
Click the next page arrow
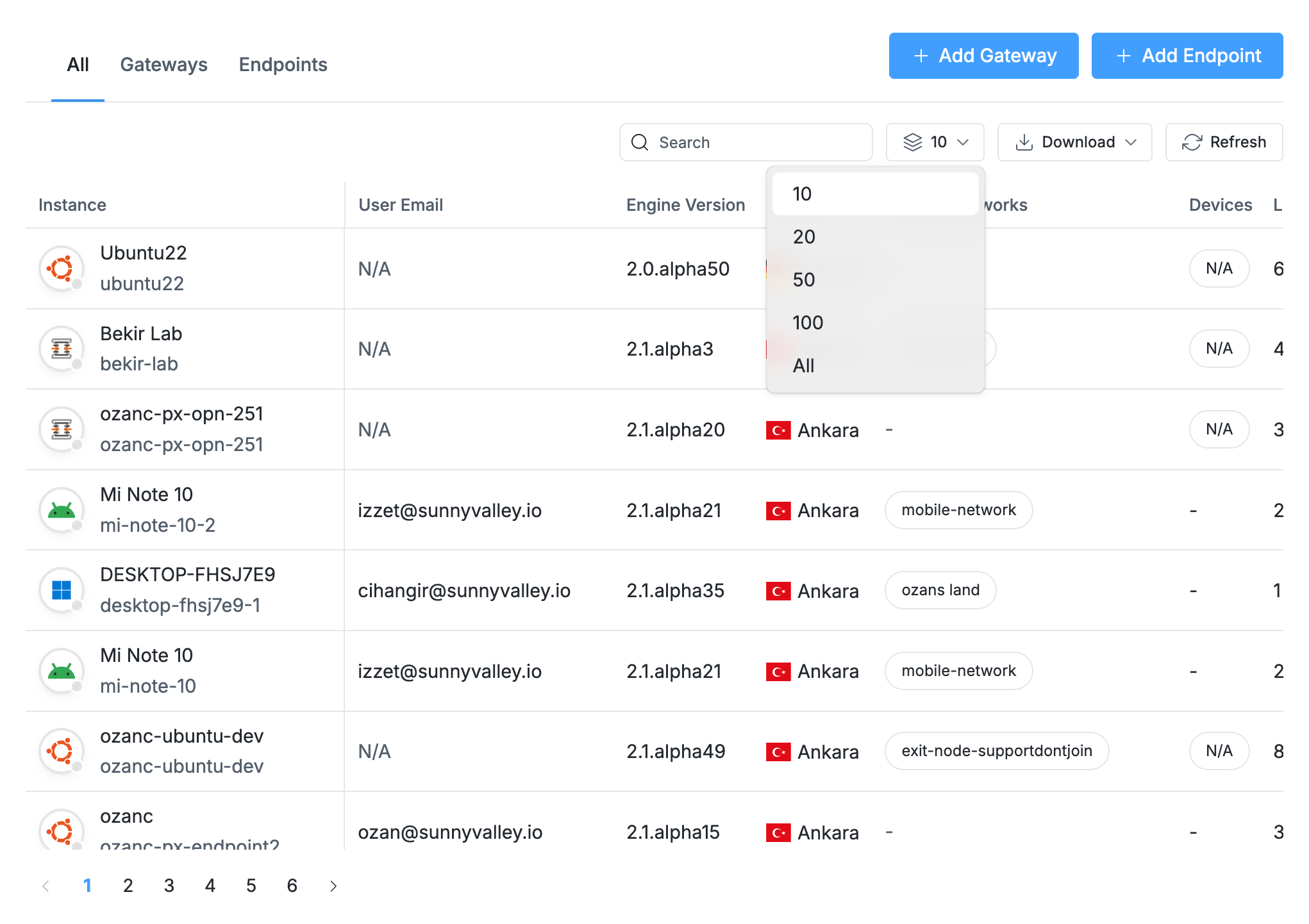(x=333, y=886)
